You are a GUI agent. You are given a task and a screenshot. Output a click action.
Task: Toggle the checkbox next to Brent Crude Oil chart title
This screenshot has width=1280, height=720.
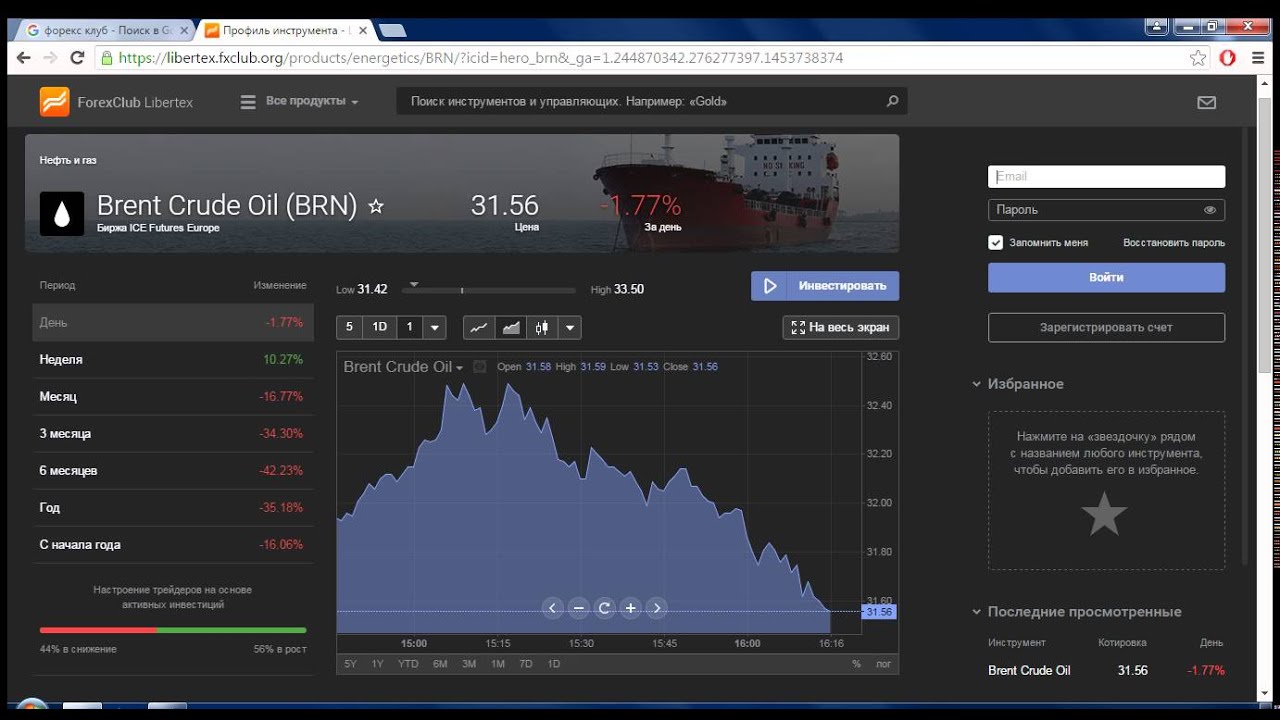(479, 367)
